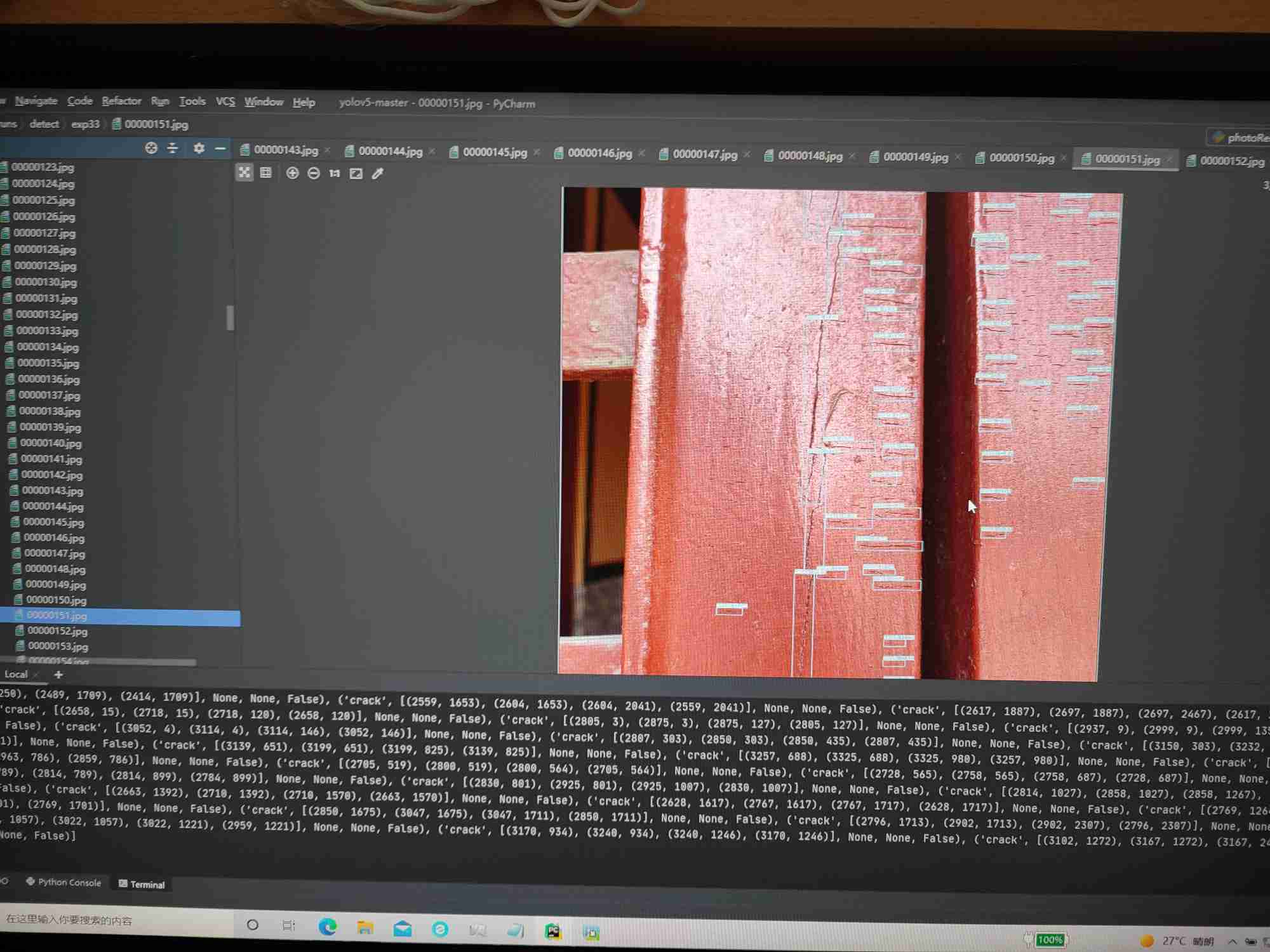Add a new terminal session tab
1270x952 pixels.
(58, 675)
